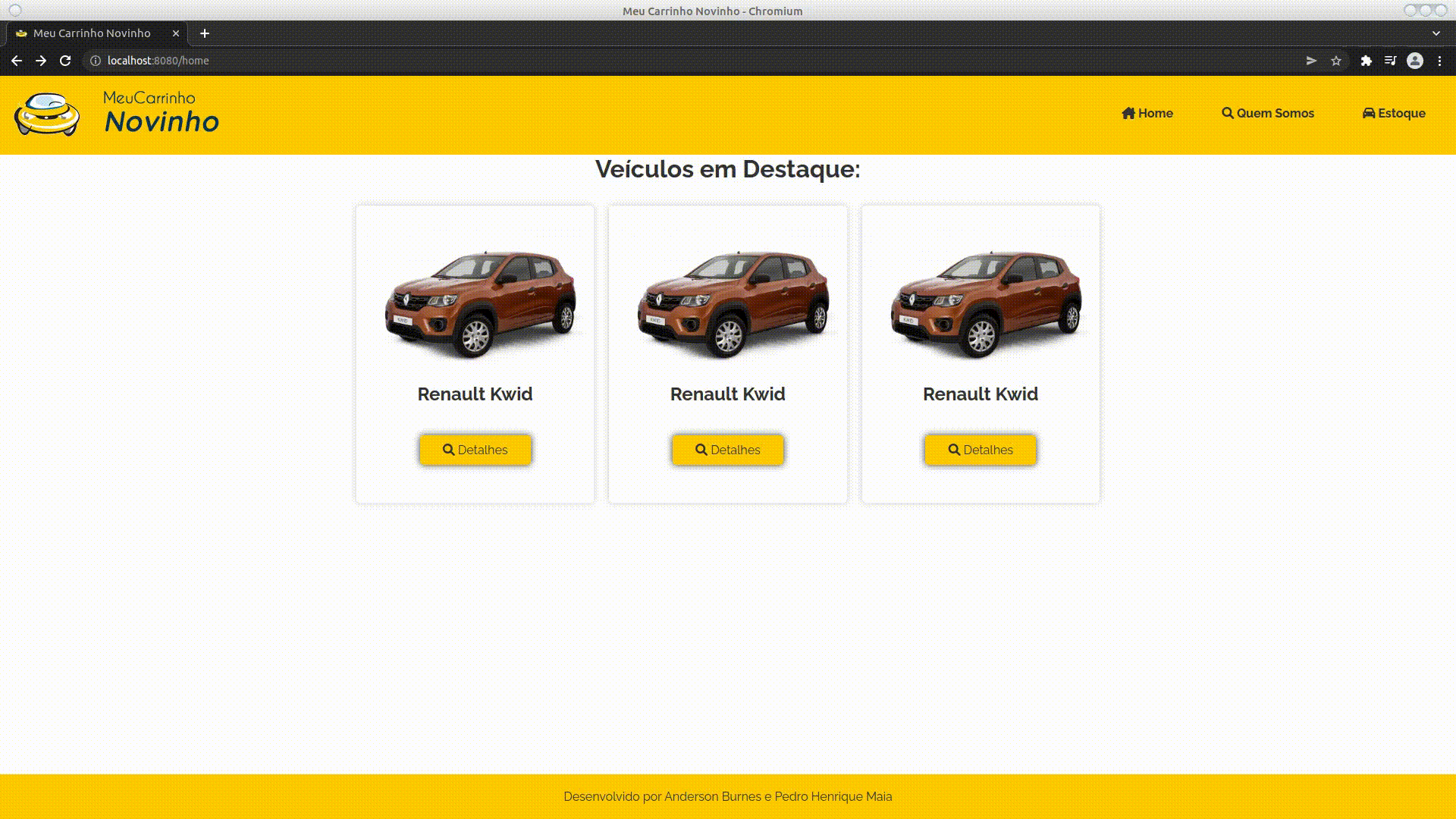Expand the tab search chevron
Image resolution: width=1456 pixels, height=819 pixels.
coord(1436,33)
